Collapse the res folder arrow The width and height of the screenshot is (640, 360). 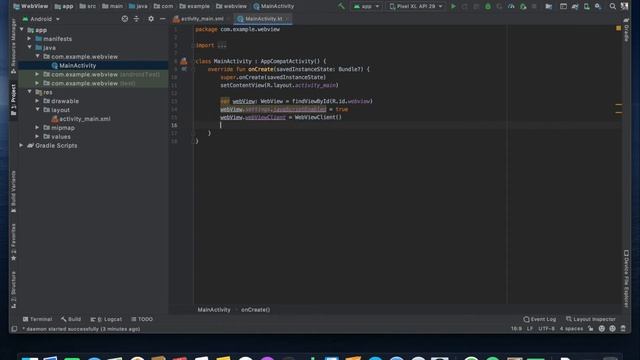tap(29, 92)
